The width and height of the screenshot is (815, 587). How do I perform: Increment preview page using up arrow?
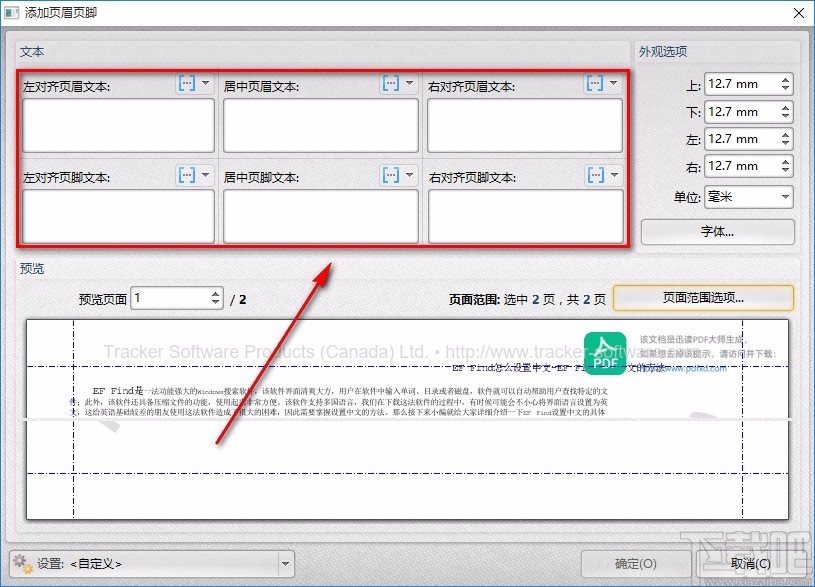pos(215,292)
